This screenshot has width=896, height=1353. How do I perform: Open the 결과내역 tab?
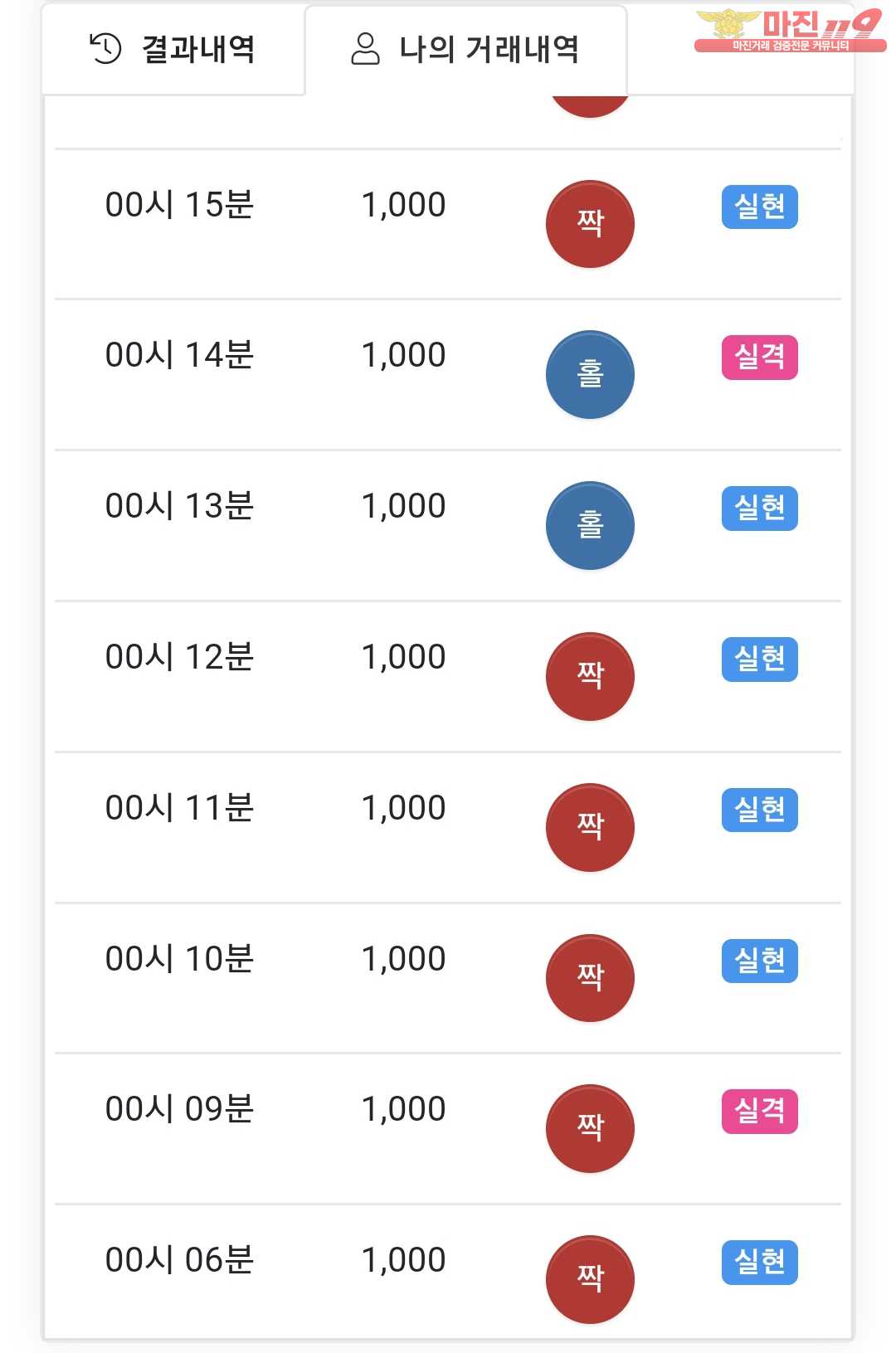coord(173,50)
